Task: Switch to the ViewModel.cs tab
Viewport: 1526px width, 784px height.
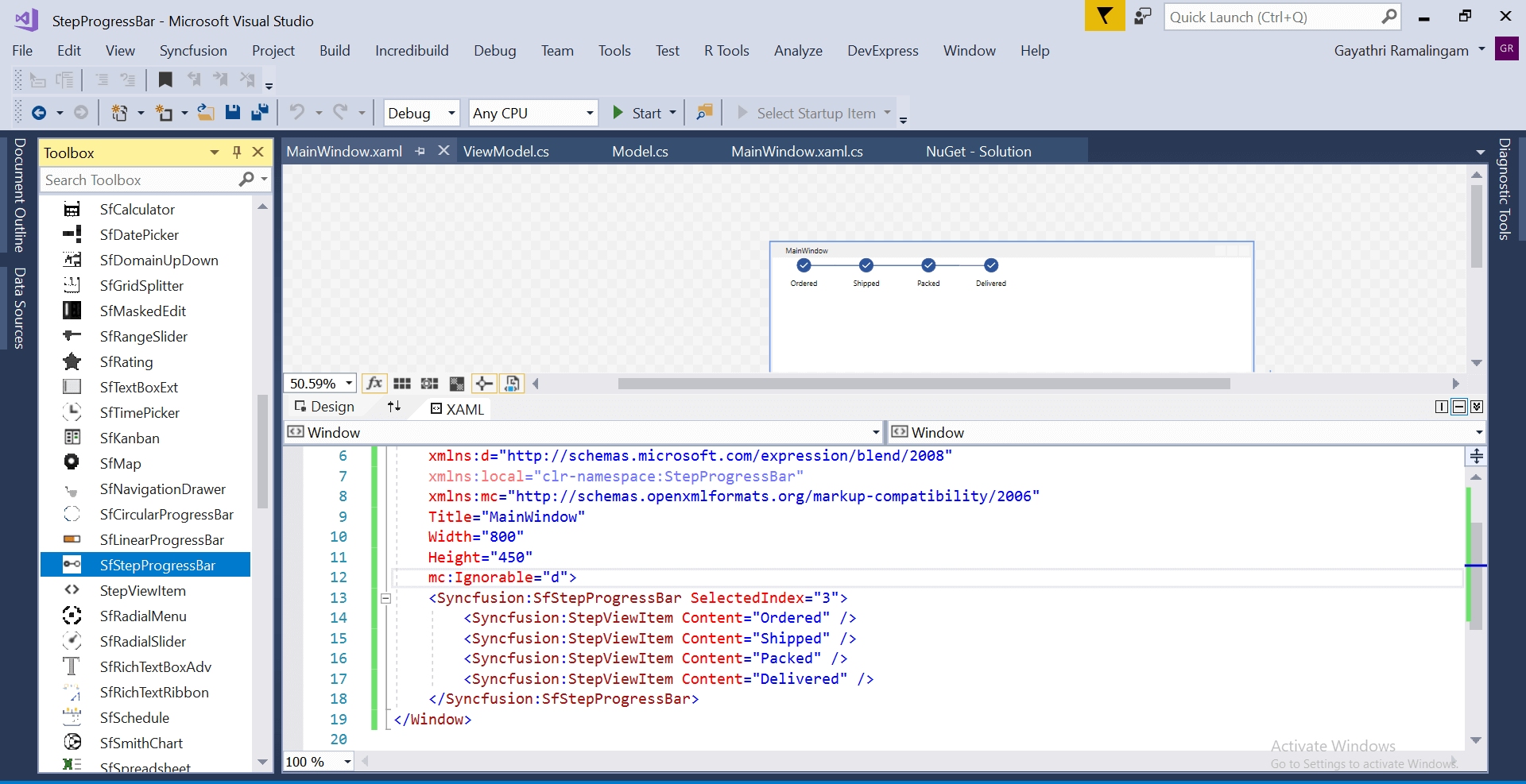Action: pyautogui.click(x=505, y=151)
